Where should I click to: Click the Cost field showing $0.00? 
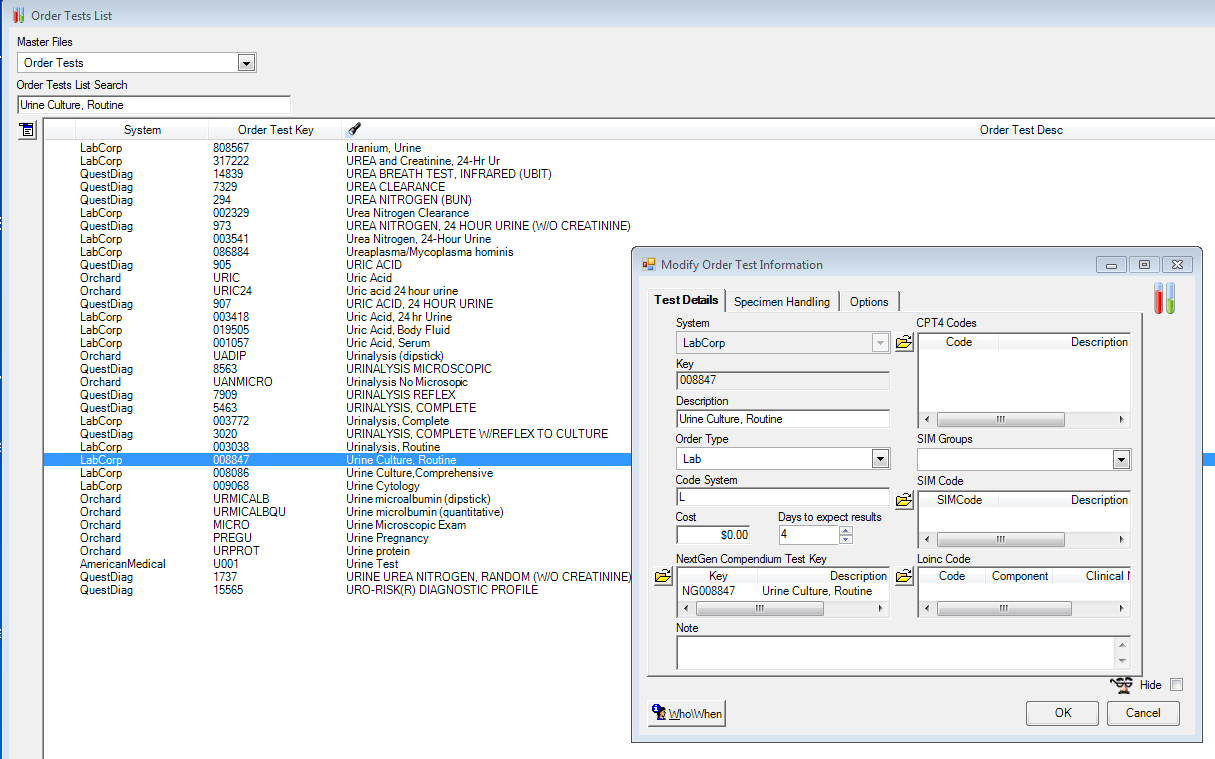712,535
